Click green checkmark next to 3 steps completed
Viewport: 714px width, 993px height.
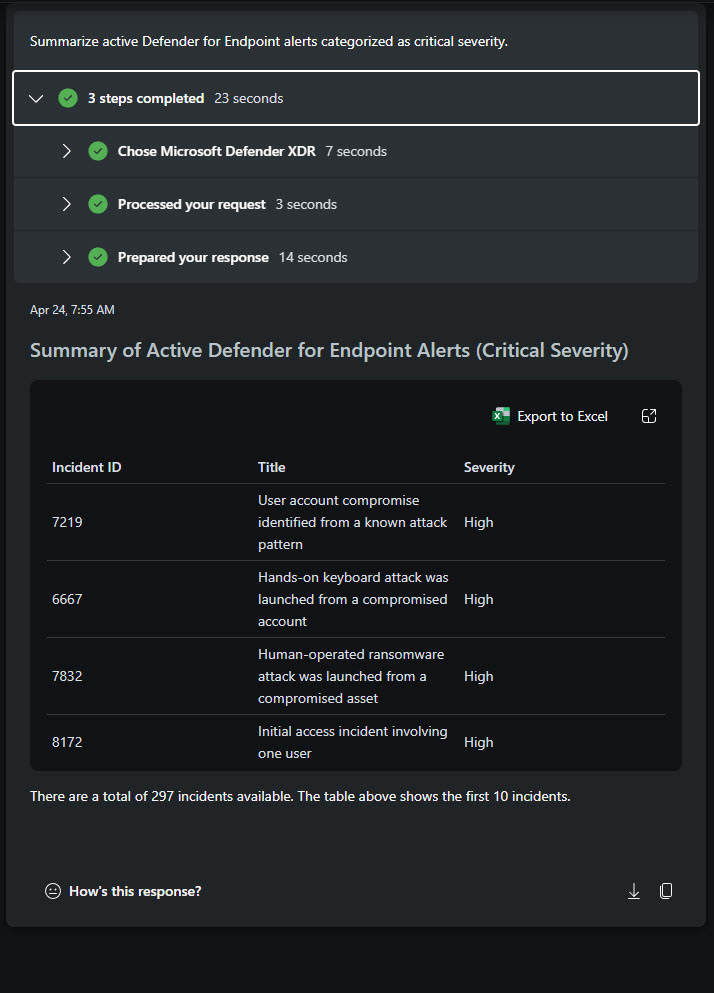point(68,98)
